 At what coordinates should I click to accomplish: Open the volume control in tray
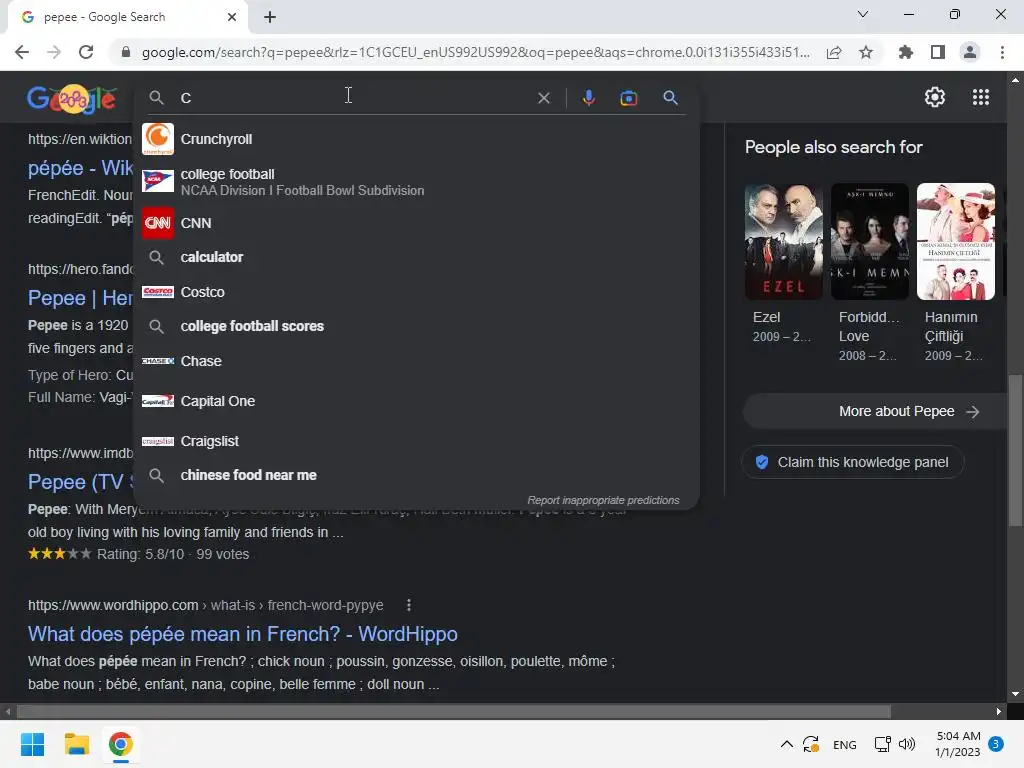[906, 744]
